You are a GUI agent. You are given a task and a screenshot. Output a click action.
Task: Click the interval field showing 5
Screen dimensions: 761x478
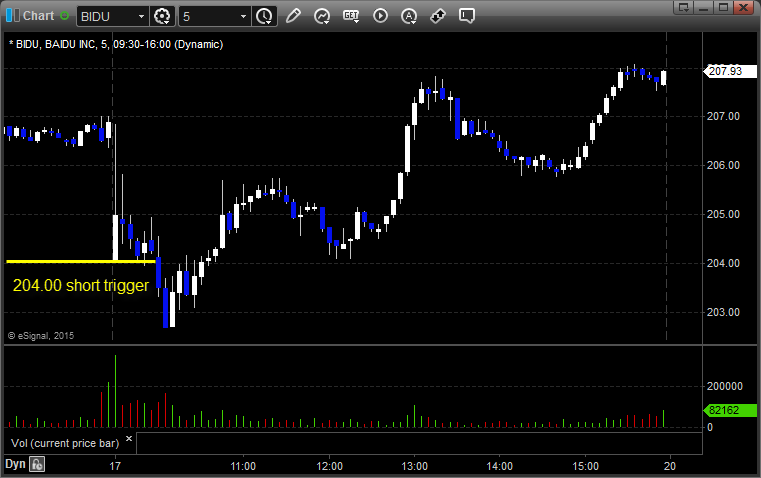click(209, 16)
